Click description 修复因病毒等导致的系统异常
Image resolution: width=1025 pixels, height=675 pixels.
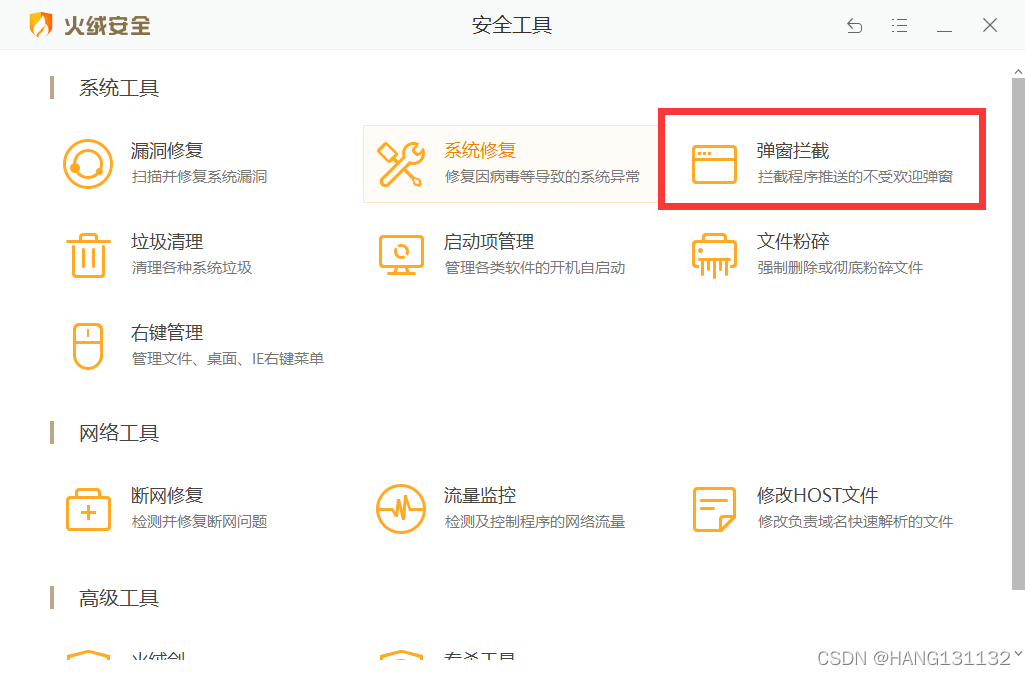tap(542, 176)
